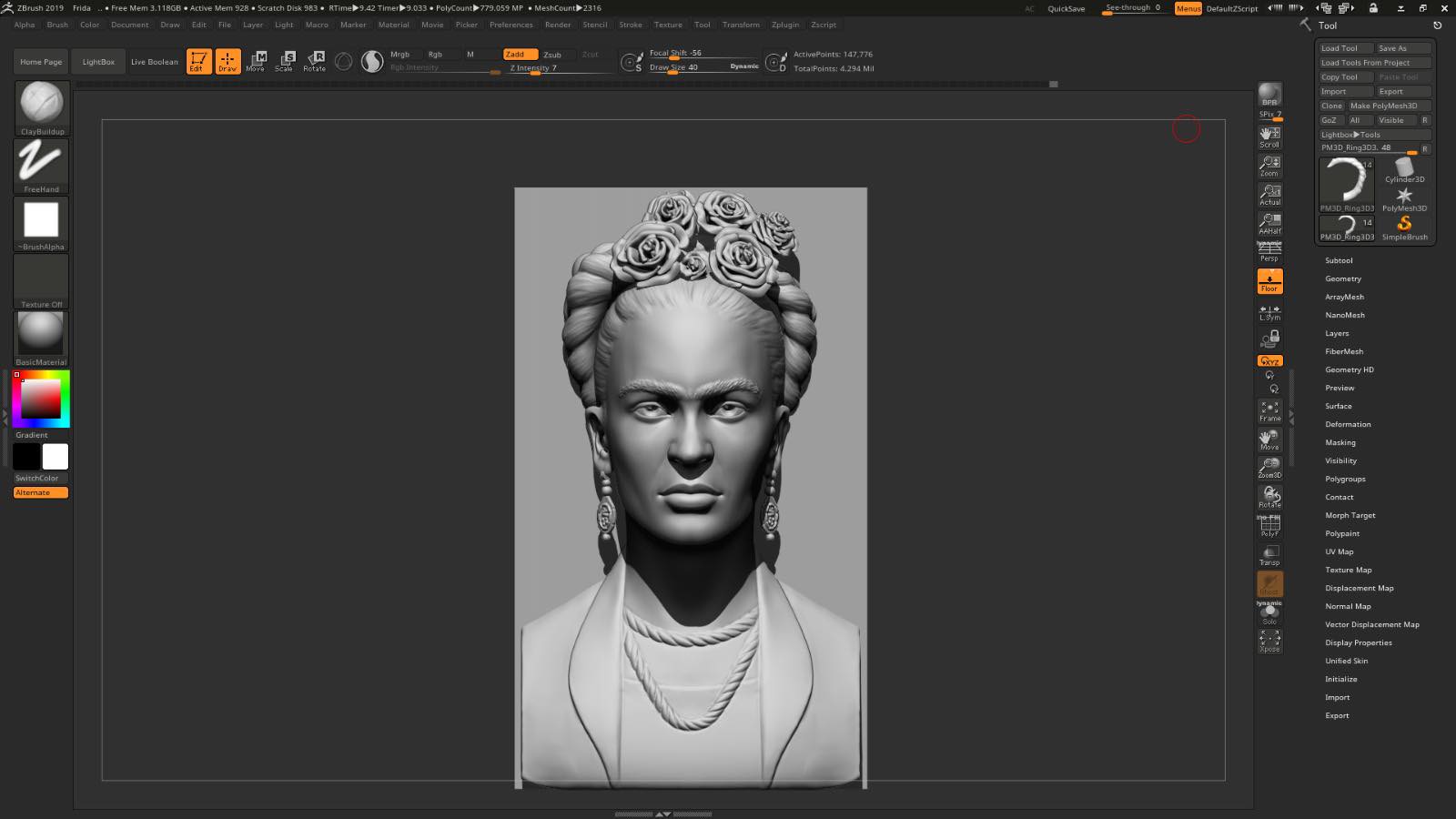Click the Frame mesh icon
The image size is (1456, 819).
[x=1269, y=411]
